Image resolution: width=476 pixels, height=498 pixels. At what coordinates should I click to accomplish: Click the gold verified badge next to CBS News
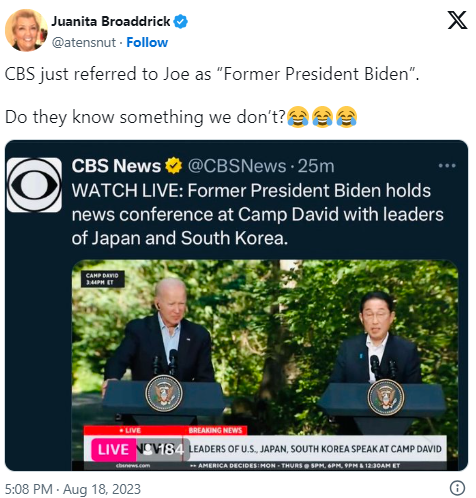click(174, 166)
